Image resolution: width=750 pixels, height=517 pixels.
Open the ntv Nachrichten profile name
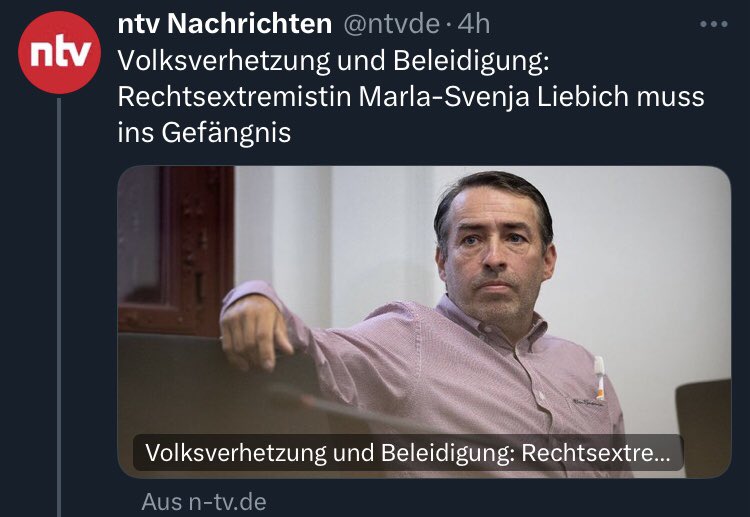[224, 24]
